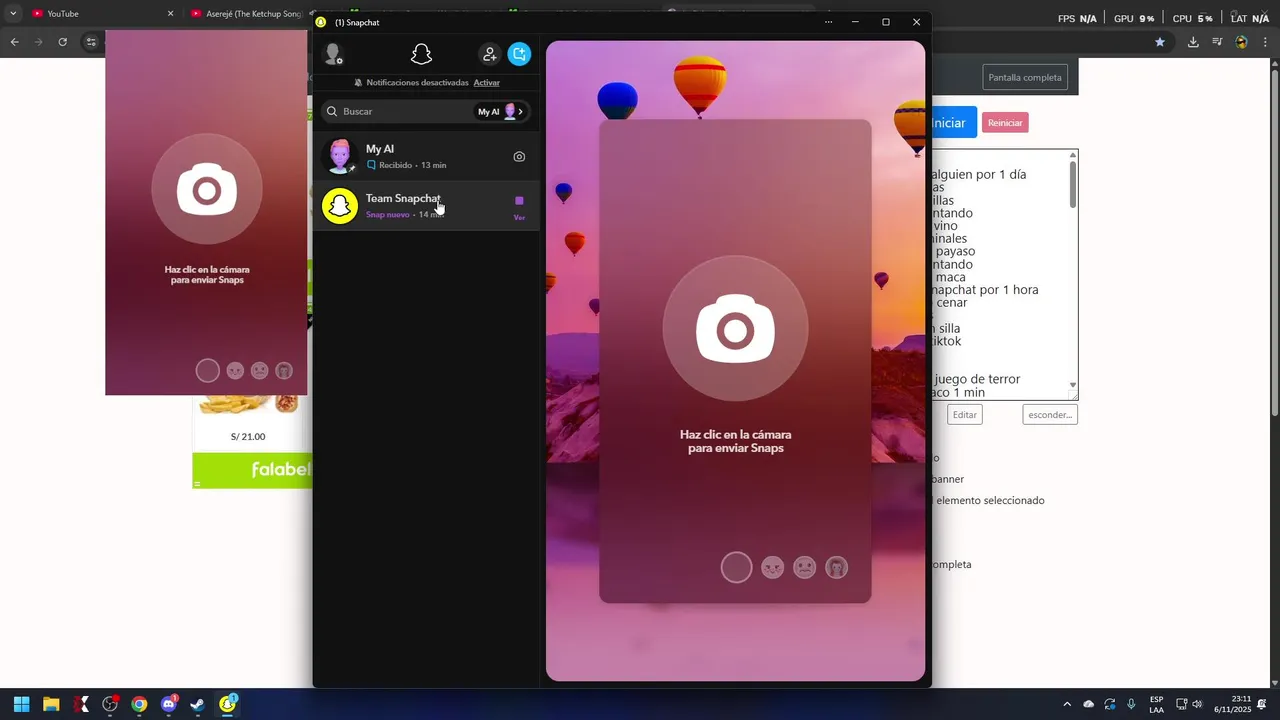Open the Windows Start menu

[x=21, y=704]
